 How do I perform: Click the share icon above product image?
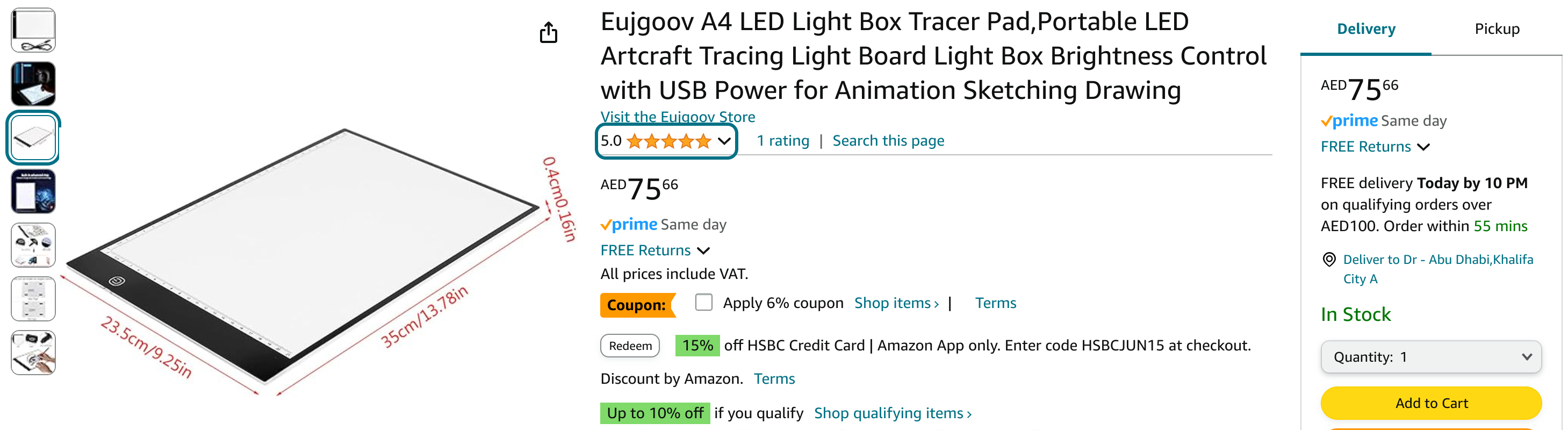tap(549, 32)
